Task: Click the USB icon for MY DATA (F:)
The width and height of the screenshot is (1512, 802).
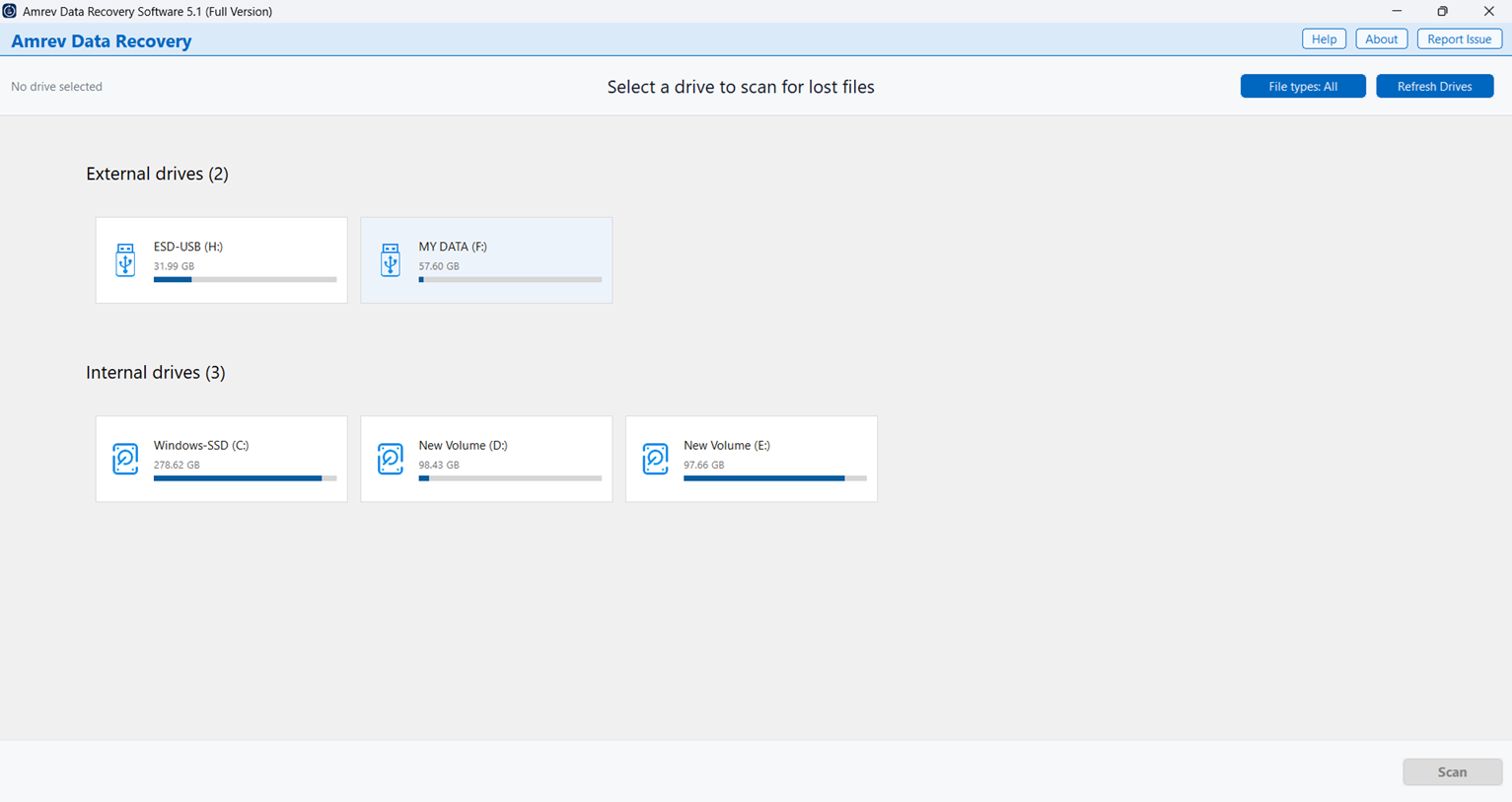Action: click(x=391, y=260)
